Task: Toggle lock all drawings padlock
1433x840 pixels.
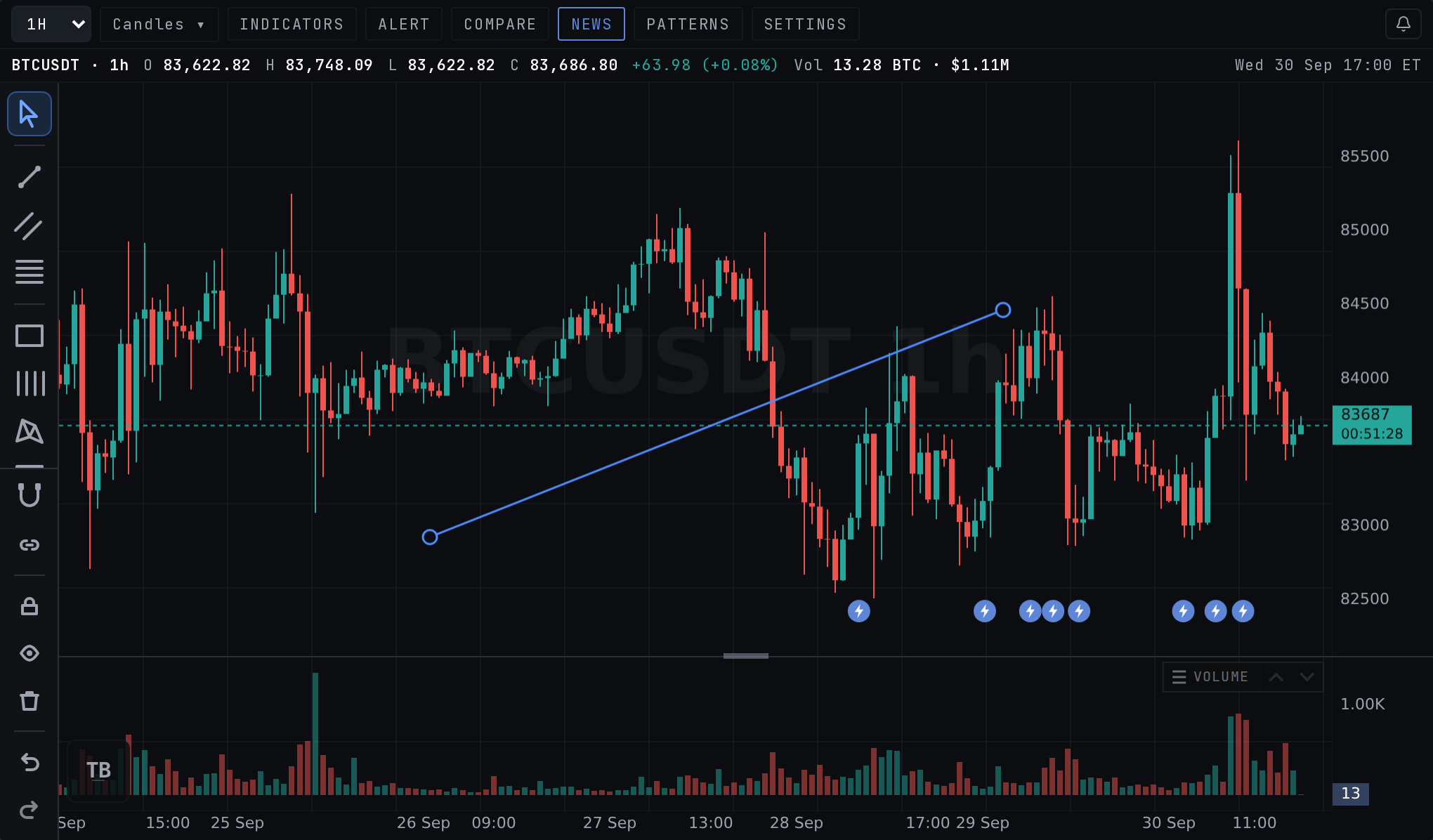Action: (30, 606)
